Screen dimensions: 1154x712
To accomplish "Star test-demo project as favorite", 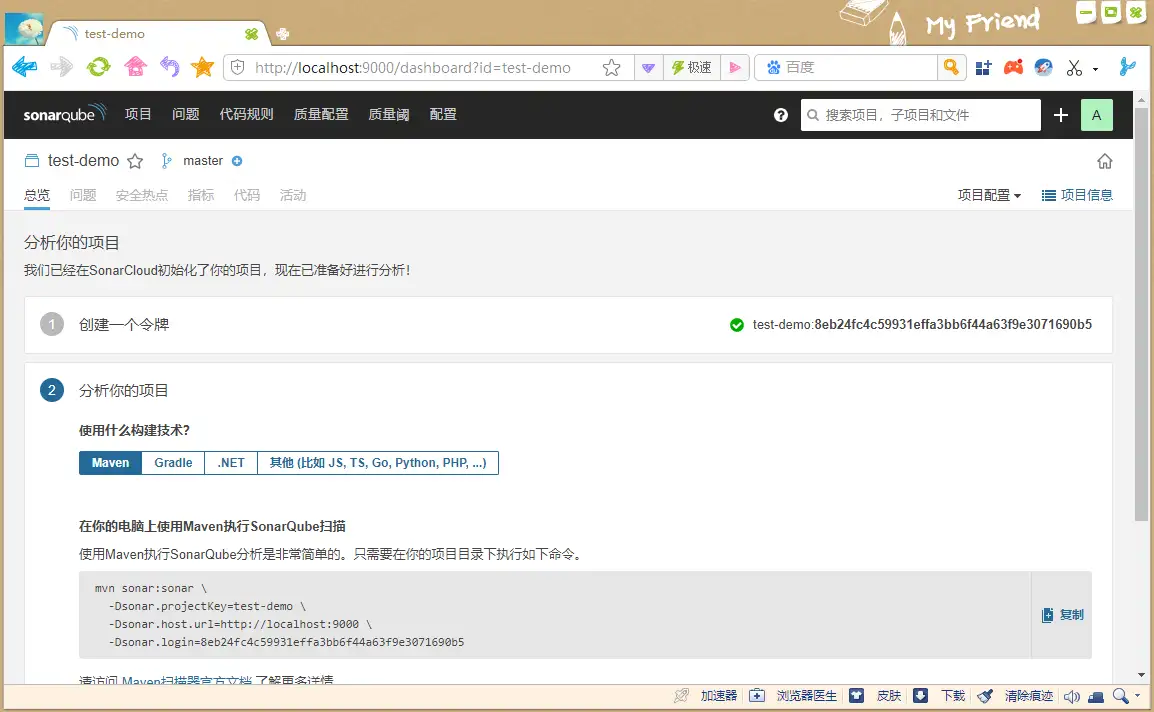I will (135, 161).
